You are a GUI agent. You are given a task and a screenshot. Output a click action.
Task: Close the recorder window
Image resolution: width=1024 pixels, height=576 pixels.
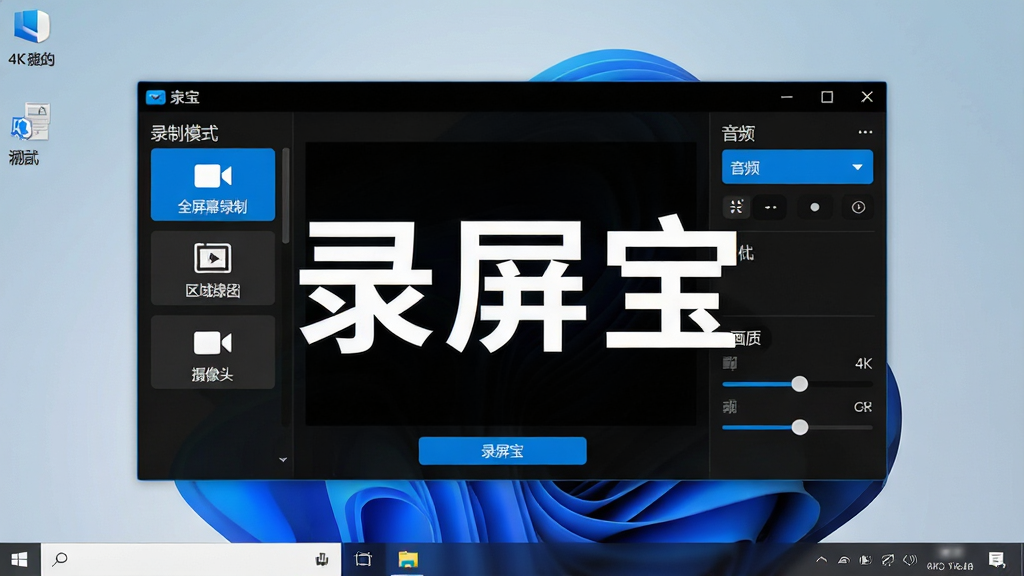867,97
